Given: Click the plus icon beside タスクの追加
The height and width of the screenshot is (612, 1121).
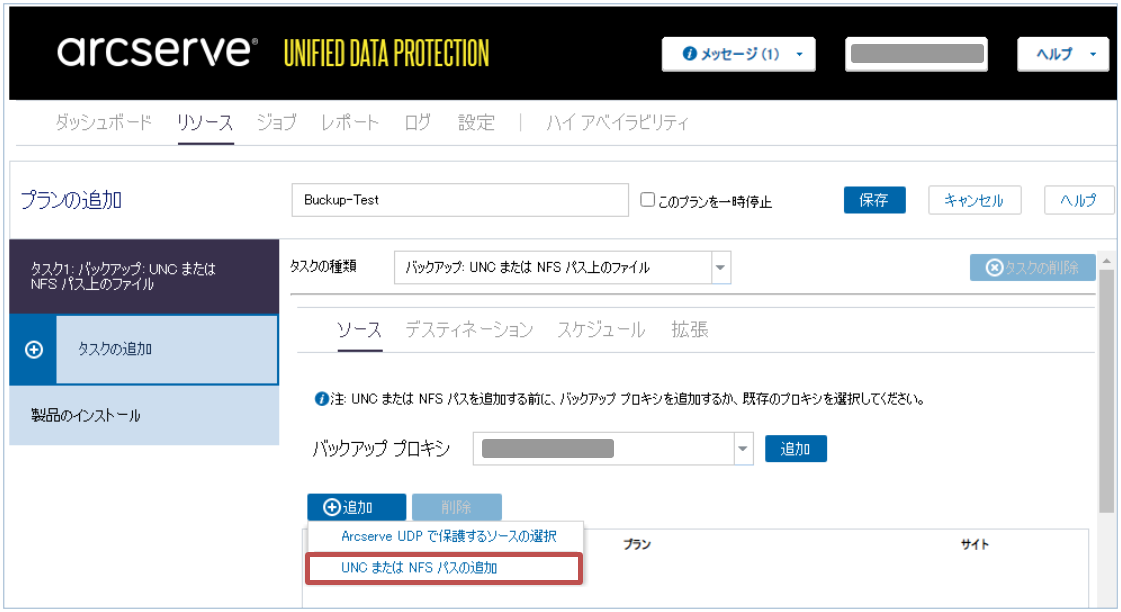Looking at the screenshot, I should 34,349.
